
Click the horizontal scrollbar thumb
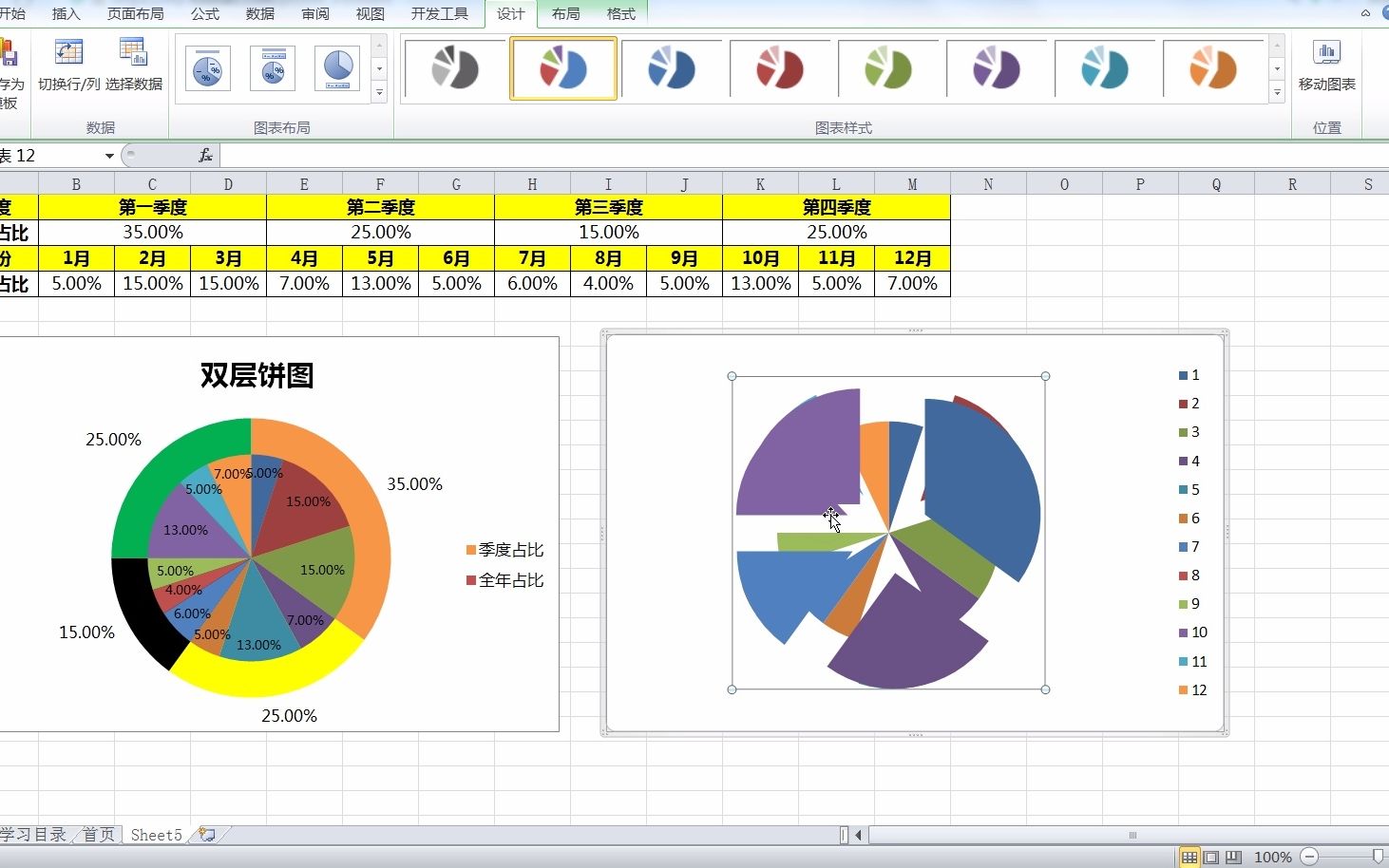[1132, 836]
